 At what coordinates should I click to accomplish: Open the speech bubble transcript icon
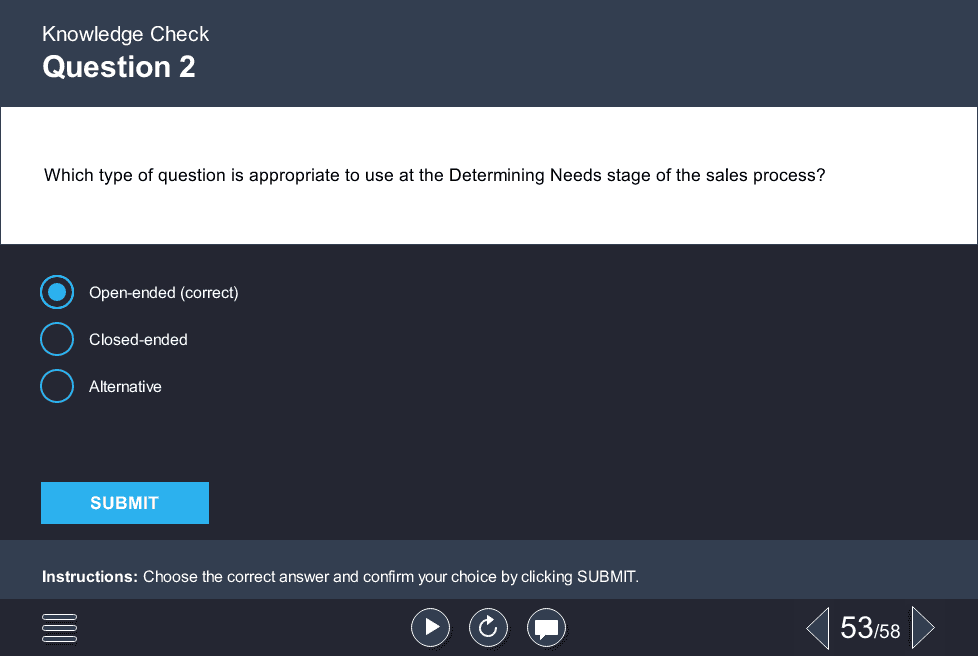pos(547,628)
